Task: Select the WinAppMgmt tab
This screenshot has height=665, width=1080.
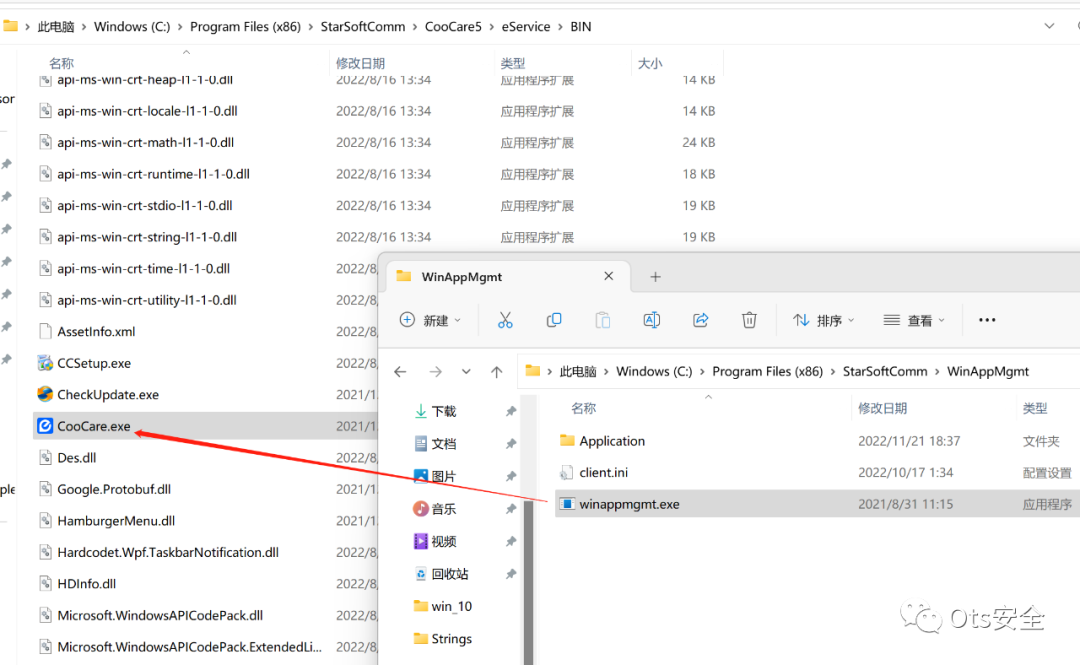Action: (x=506, y=277)
